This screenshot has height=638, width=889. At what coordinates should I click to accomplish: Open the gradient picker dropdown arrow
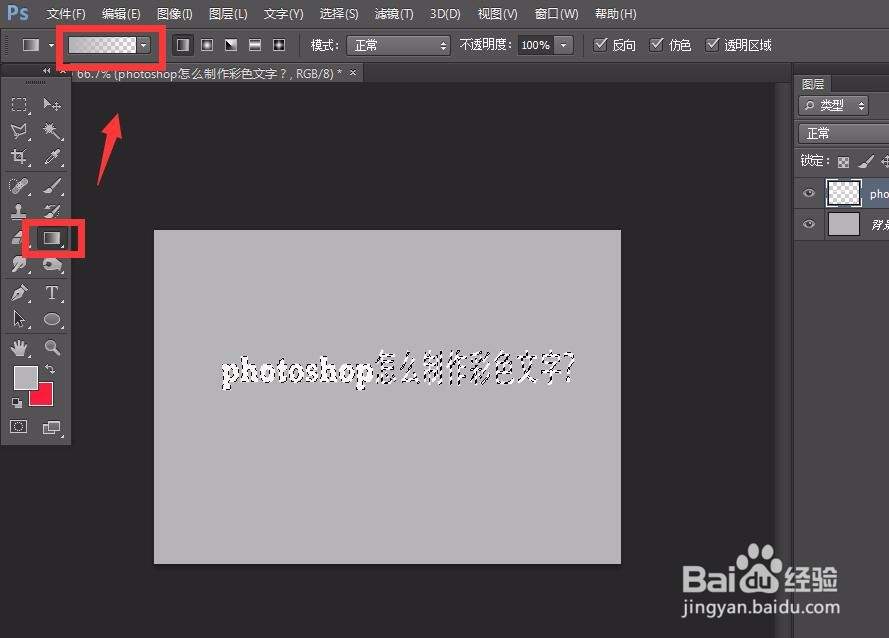(144, 45)
